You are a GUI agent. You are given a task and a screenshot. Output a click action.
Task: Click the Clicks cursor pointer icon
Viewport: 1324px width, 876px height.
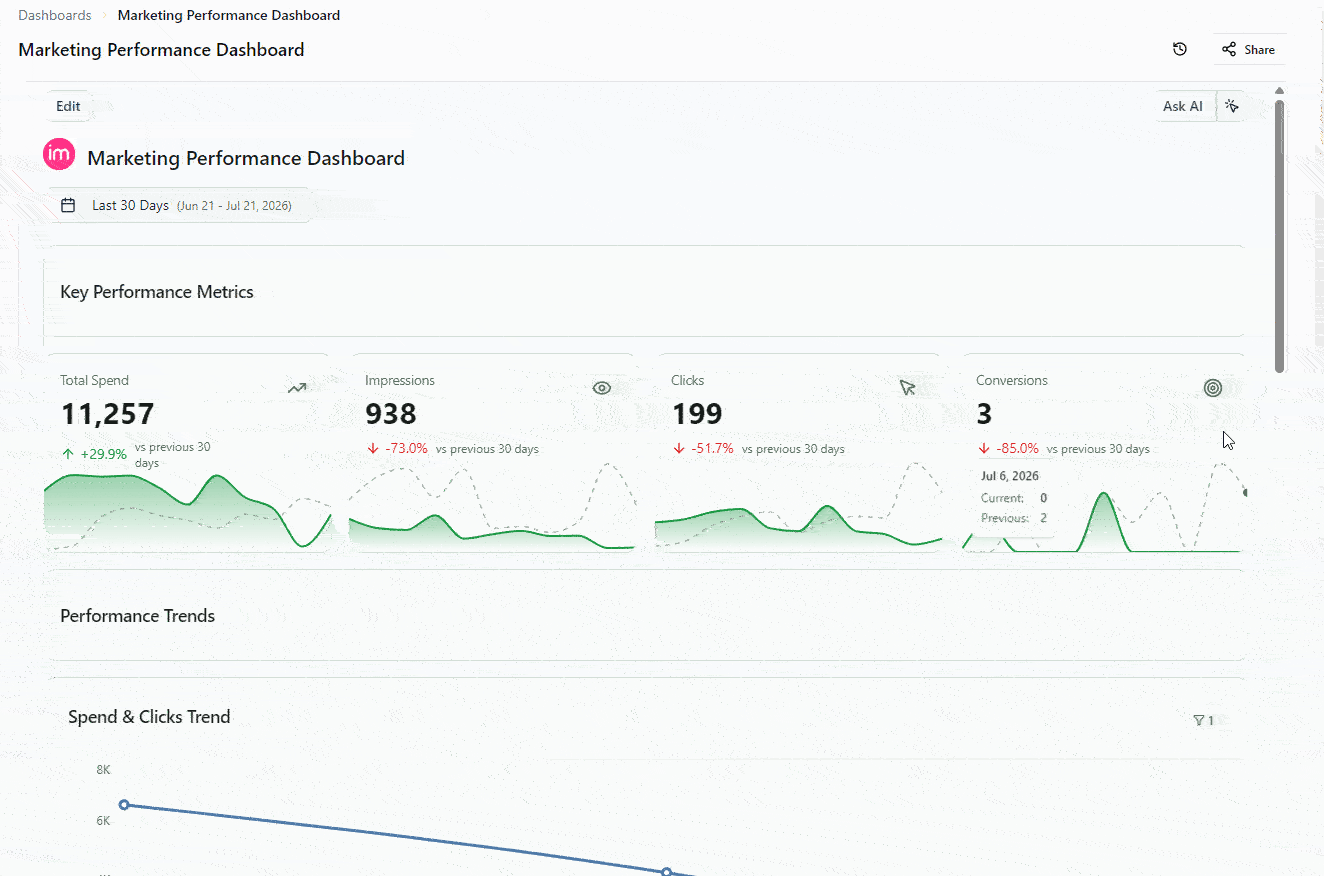(x=907, y=388)
